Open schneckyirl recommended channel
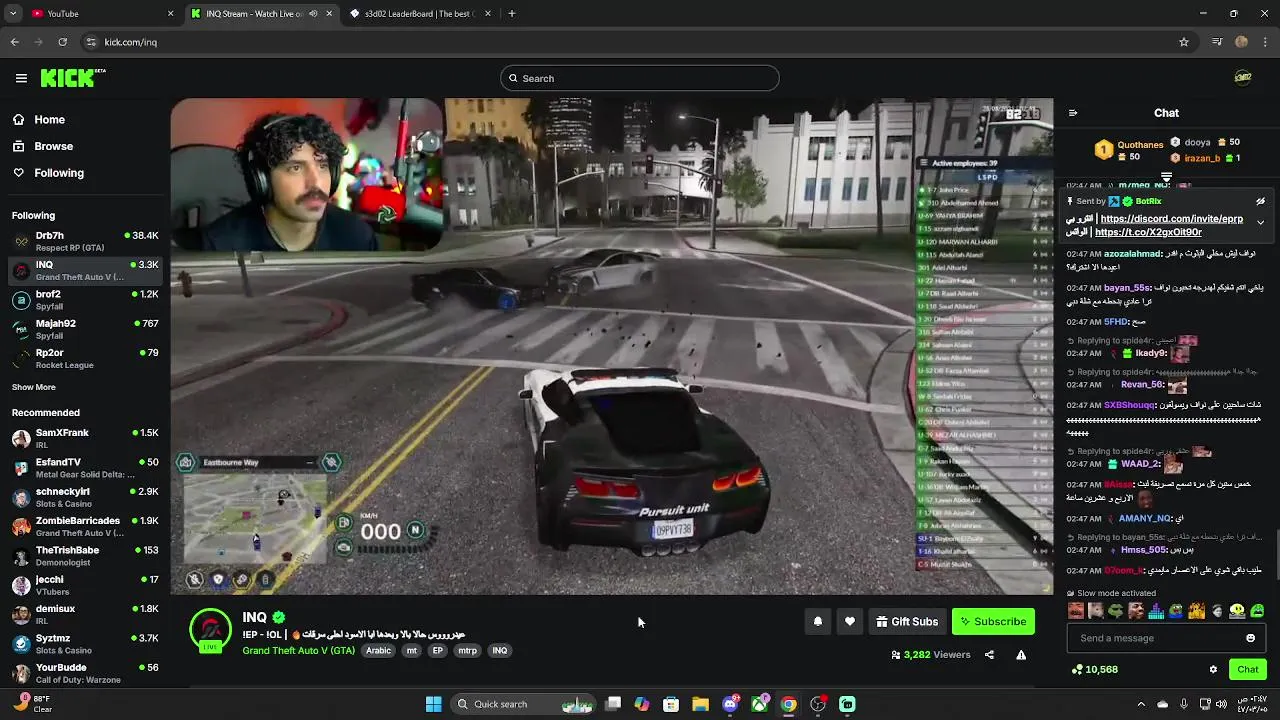The width and height of the screenshot is (1280, 720). point(84,497)
